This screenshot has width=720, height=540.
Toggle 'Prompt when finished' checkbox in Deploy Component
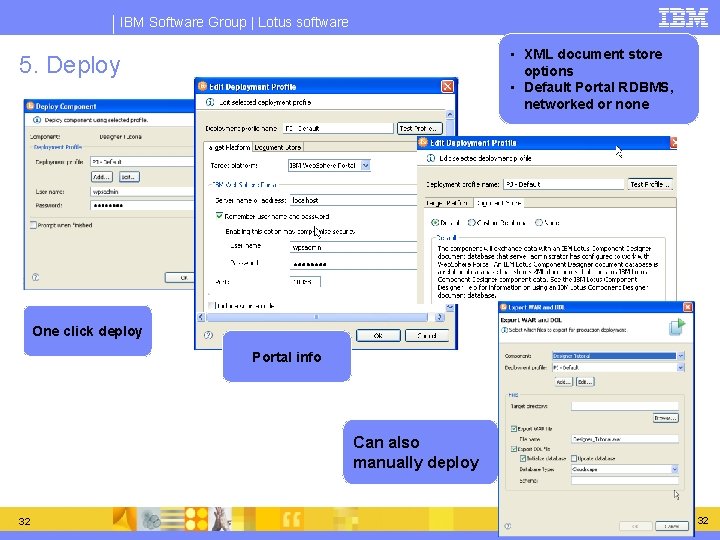[x=33, y=225]
